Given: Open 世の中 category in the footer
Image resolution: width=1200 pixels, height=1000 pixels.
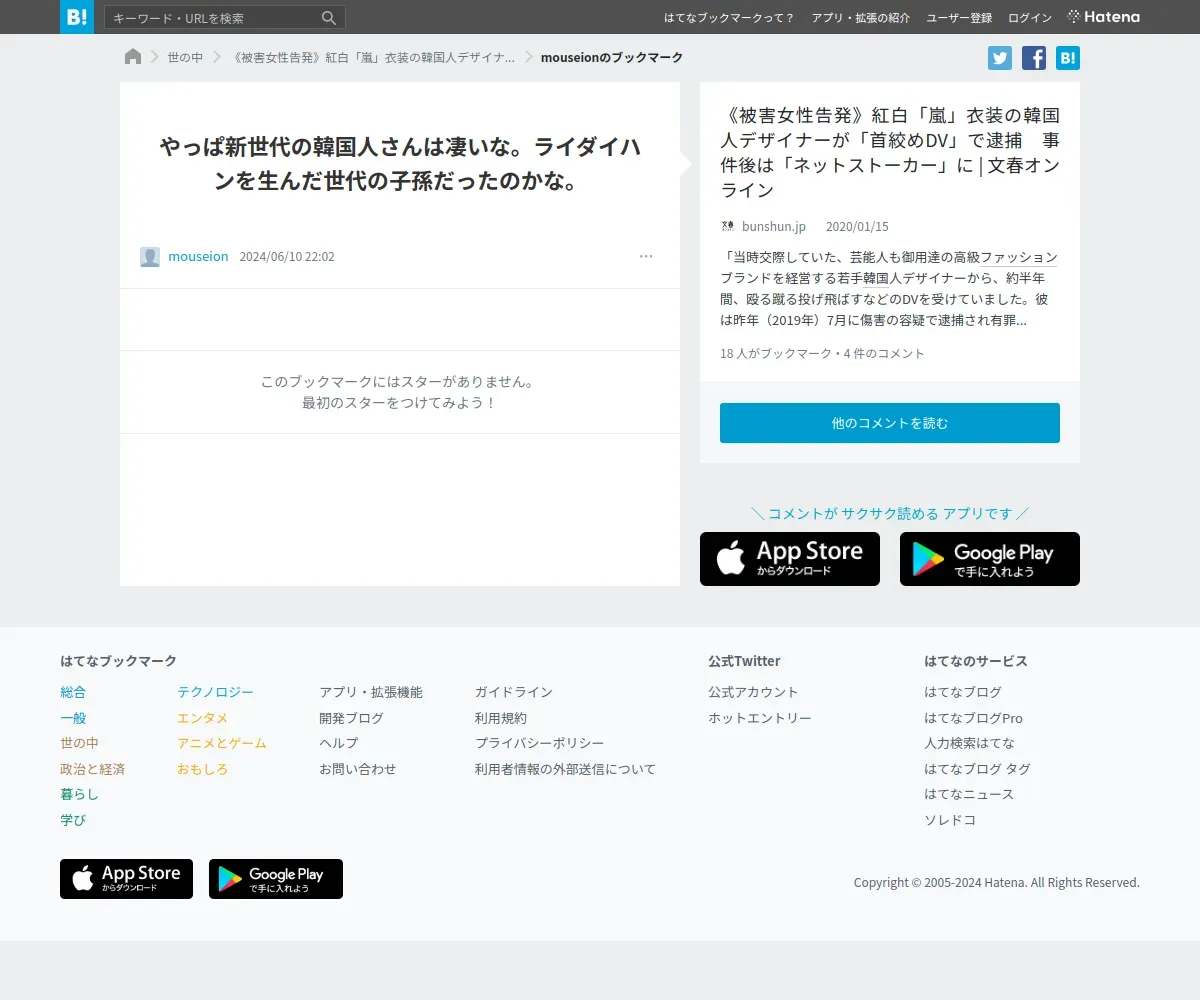Looking at the screenshot, I should click(x=79, y=743).
